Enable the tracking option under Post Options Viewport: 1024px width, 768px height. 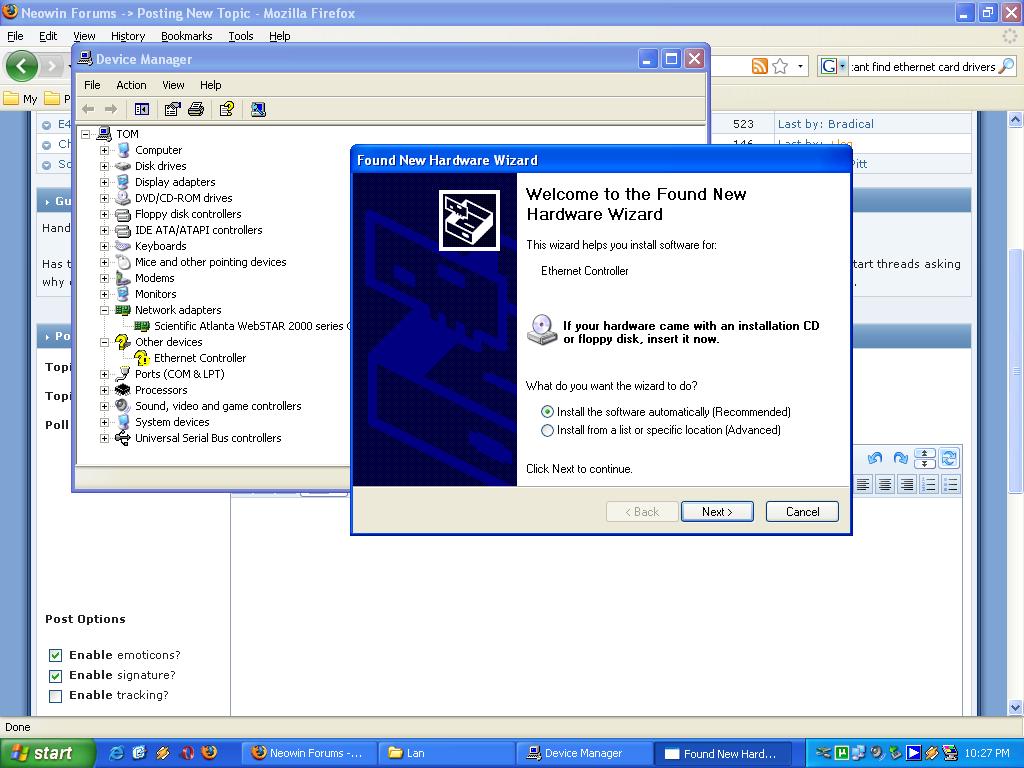point(56,695)
